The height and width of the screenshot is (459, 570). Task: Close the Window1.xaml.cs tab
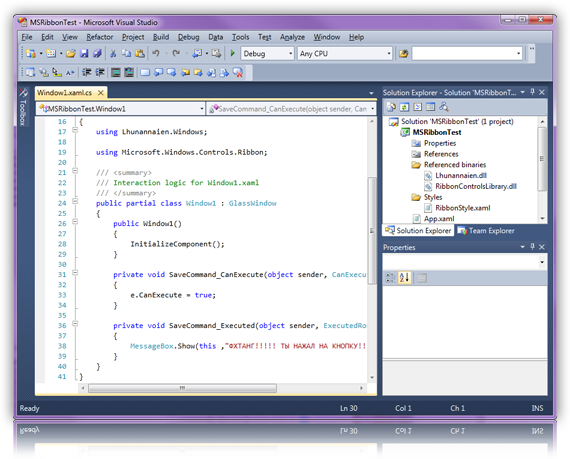tap(101, 93)
